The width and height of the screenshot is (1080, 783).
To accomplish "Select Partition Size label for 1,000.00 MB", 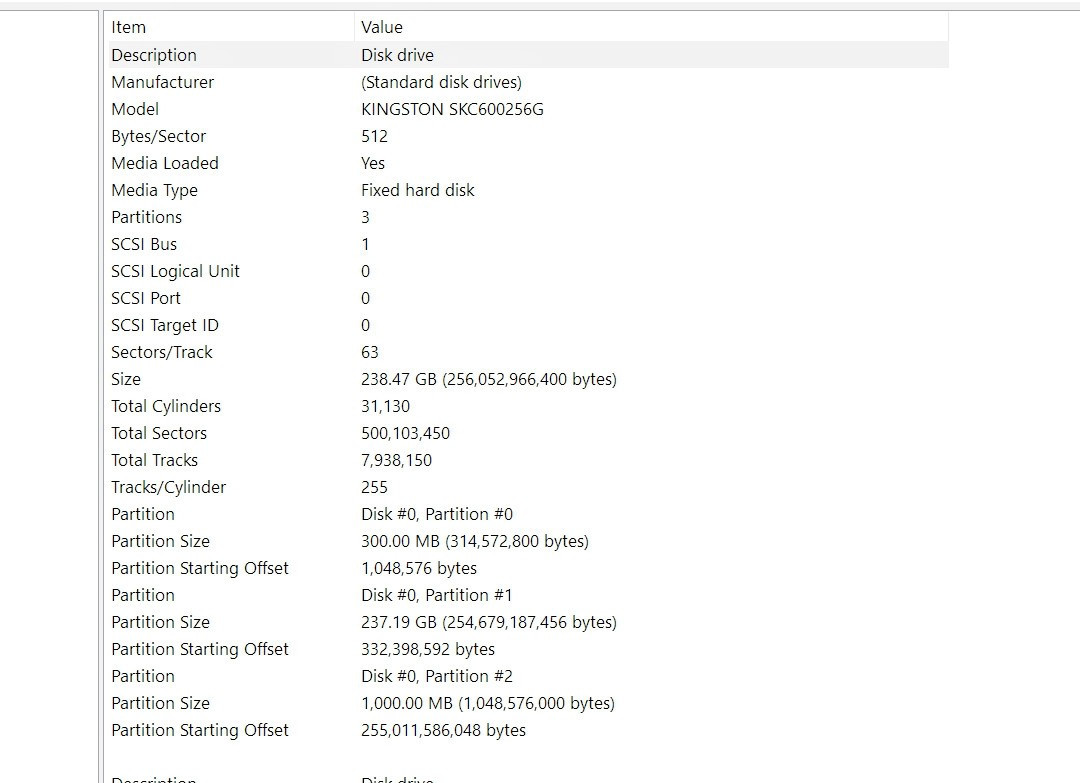I will pyautogui.click(x=160, y=703).
